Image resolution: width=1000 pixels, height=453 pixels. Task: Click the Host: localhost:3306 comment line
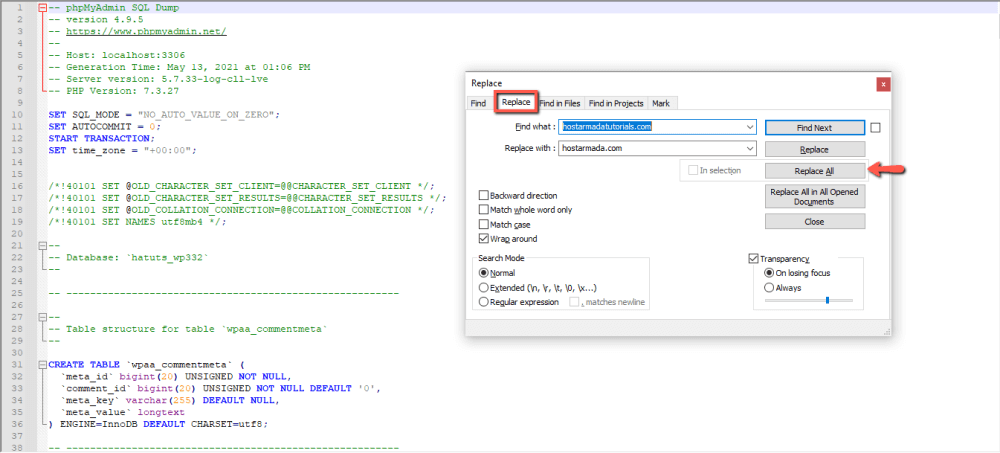click(x=117, y=56)
